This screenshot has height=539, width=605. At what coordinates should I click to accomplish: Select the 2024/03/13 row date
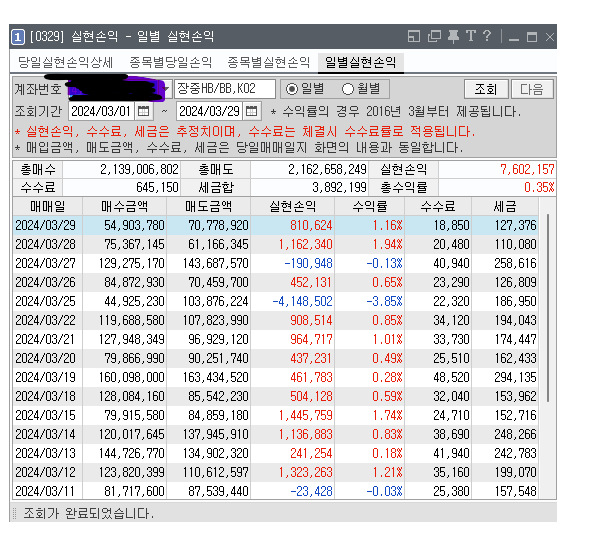point(46,453)
